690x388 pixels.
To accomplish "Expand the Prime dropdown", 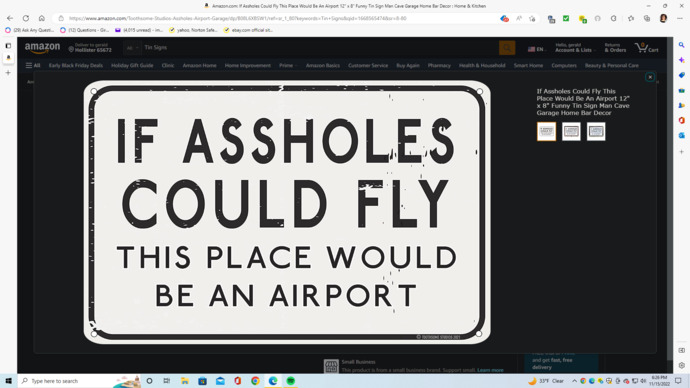I will click(x=288, y=65).
